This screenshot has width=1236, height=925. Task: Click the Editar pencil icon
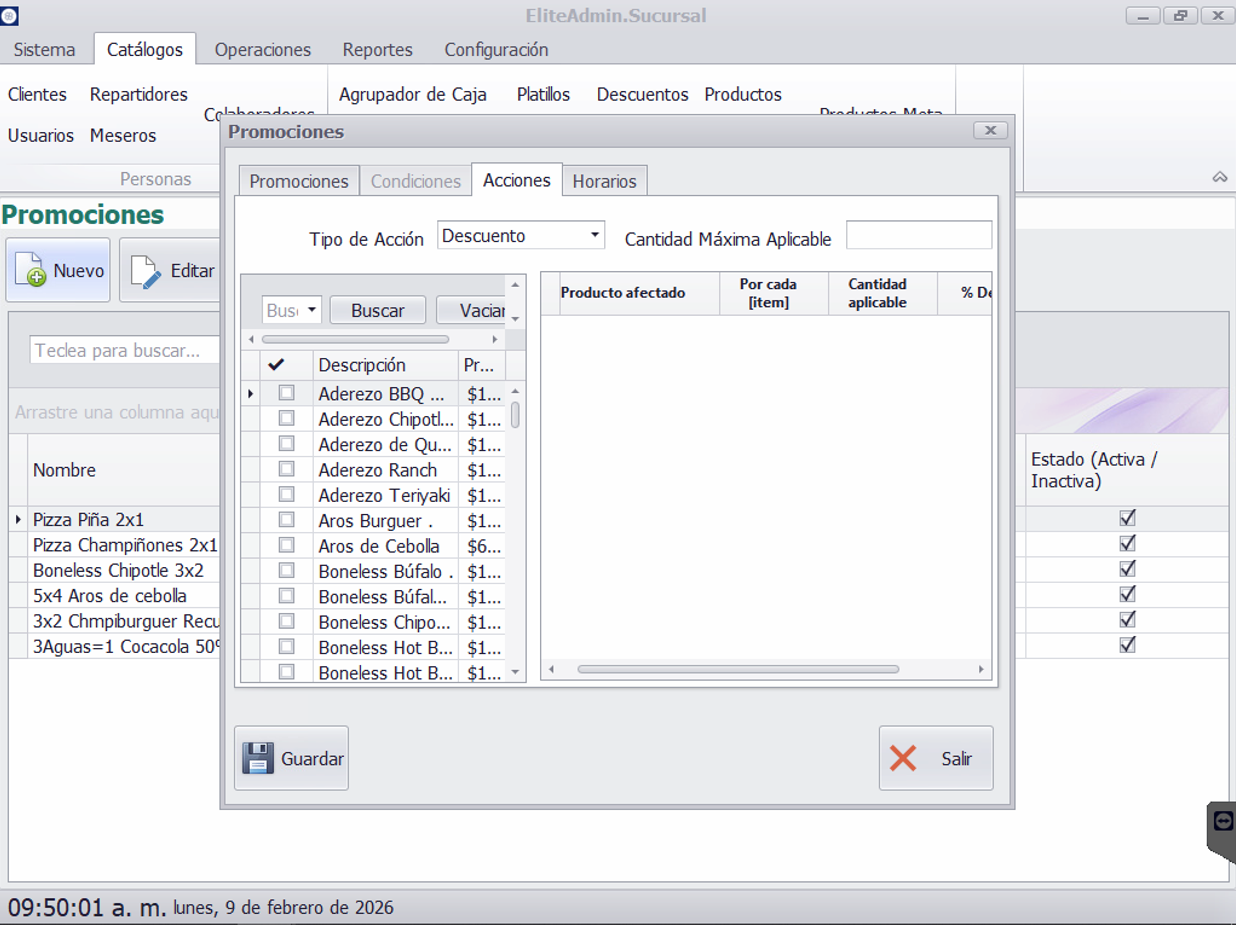(x=146, y=271)
